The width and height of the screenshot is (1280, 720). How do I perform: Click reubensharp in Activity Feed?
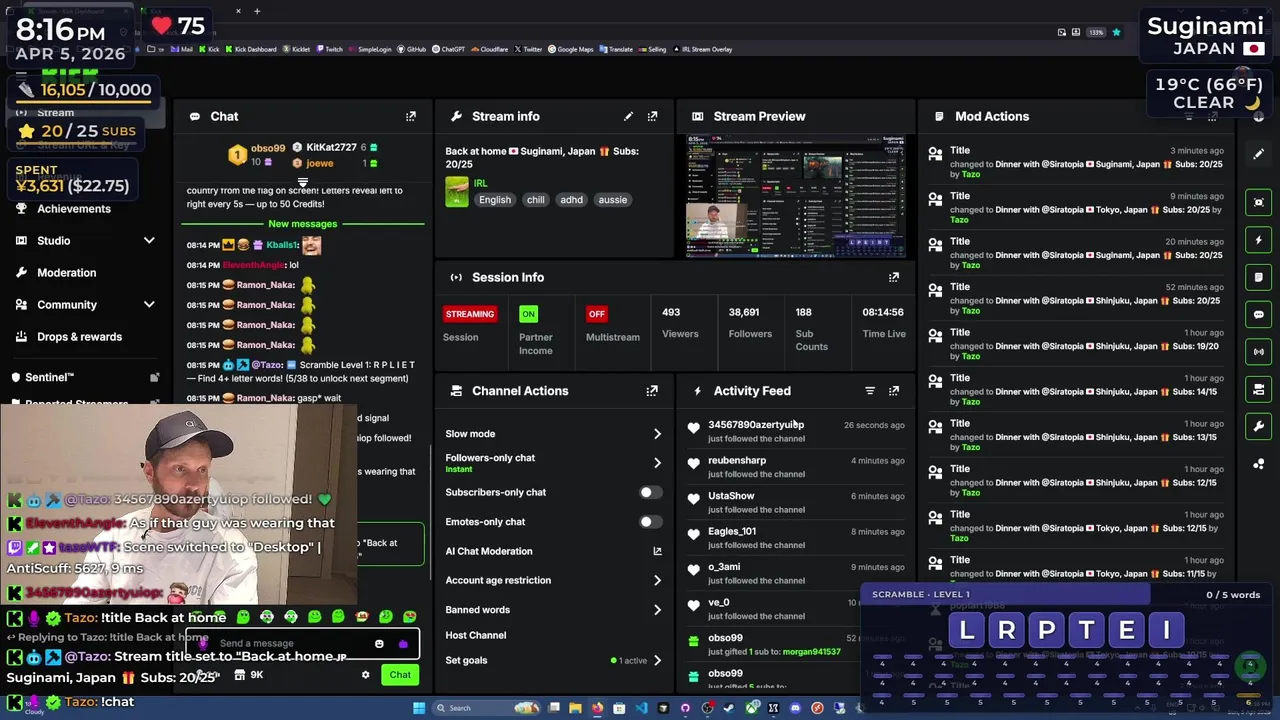[737, 461]
